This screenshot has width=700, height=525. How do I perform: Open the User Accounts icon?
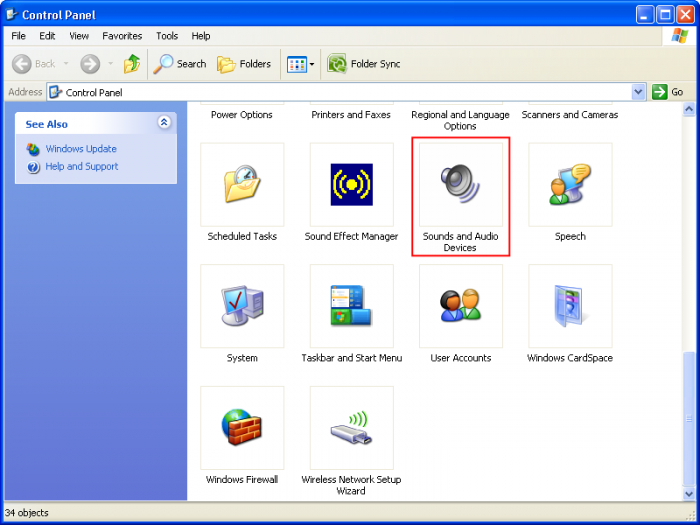pyautogui.click(x=461, y=306)
